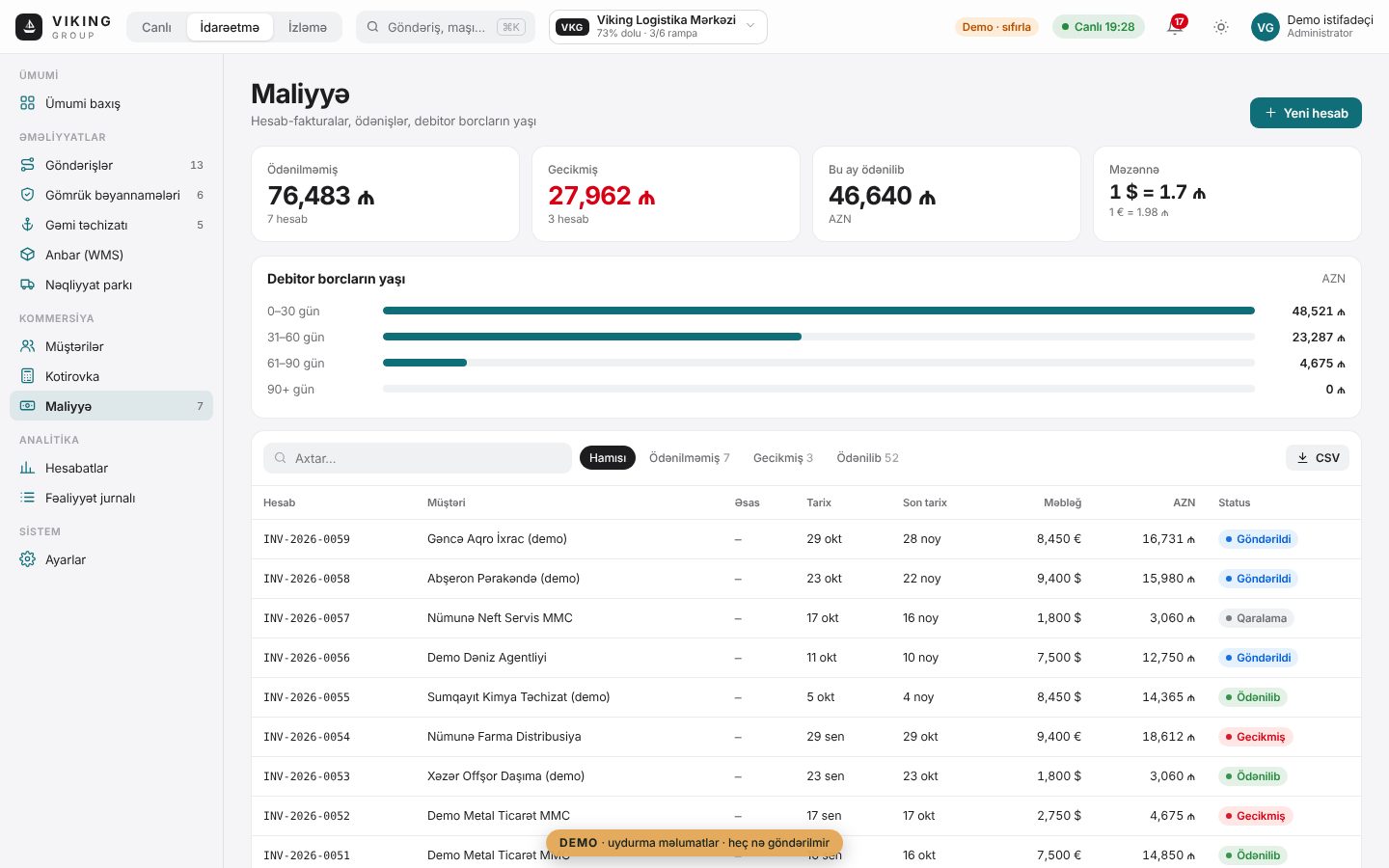Screen dimensions: 1389x868
Task: Filter by Ödənilməmiş invoices
Action: (689, 458)
